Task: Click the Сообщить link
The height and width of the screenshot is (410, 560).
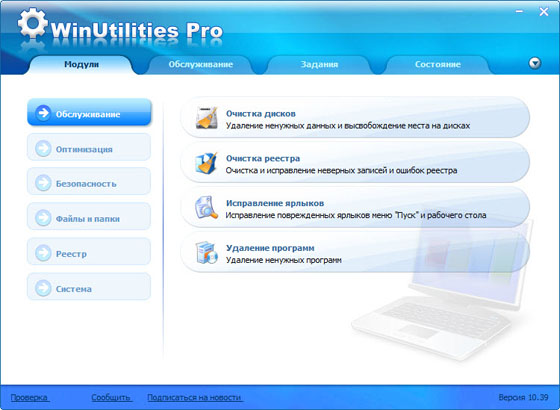Action: 111,398
